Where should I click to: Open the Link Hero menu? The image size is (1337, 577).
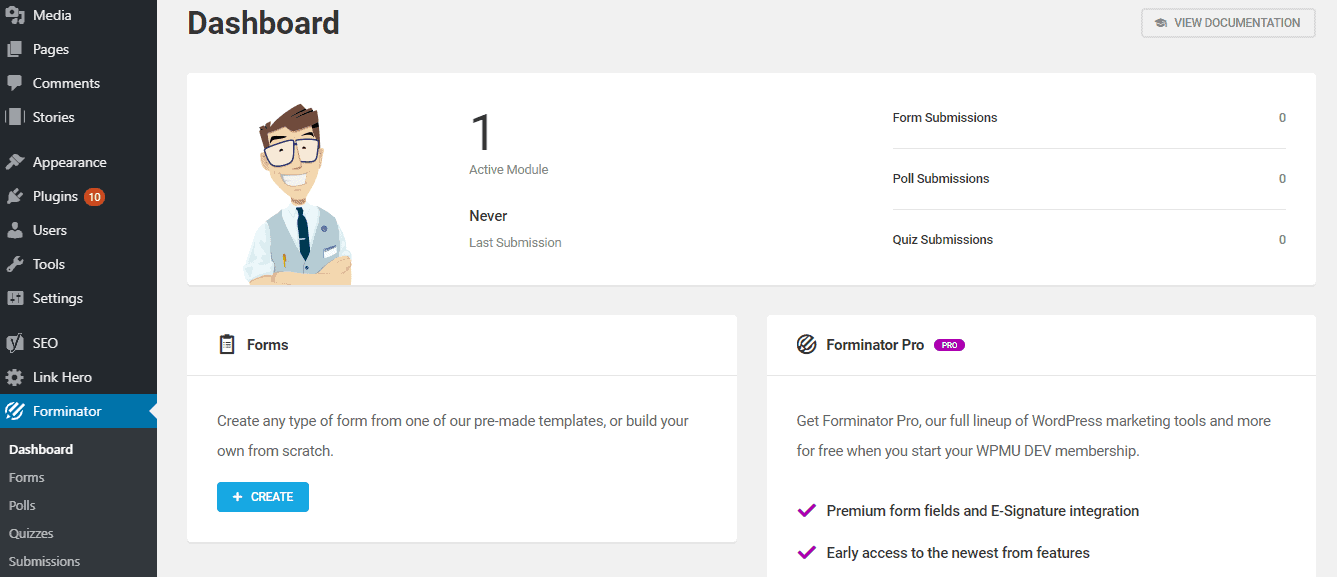point(78,377)
